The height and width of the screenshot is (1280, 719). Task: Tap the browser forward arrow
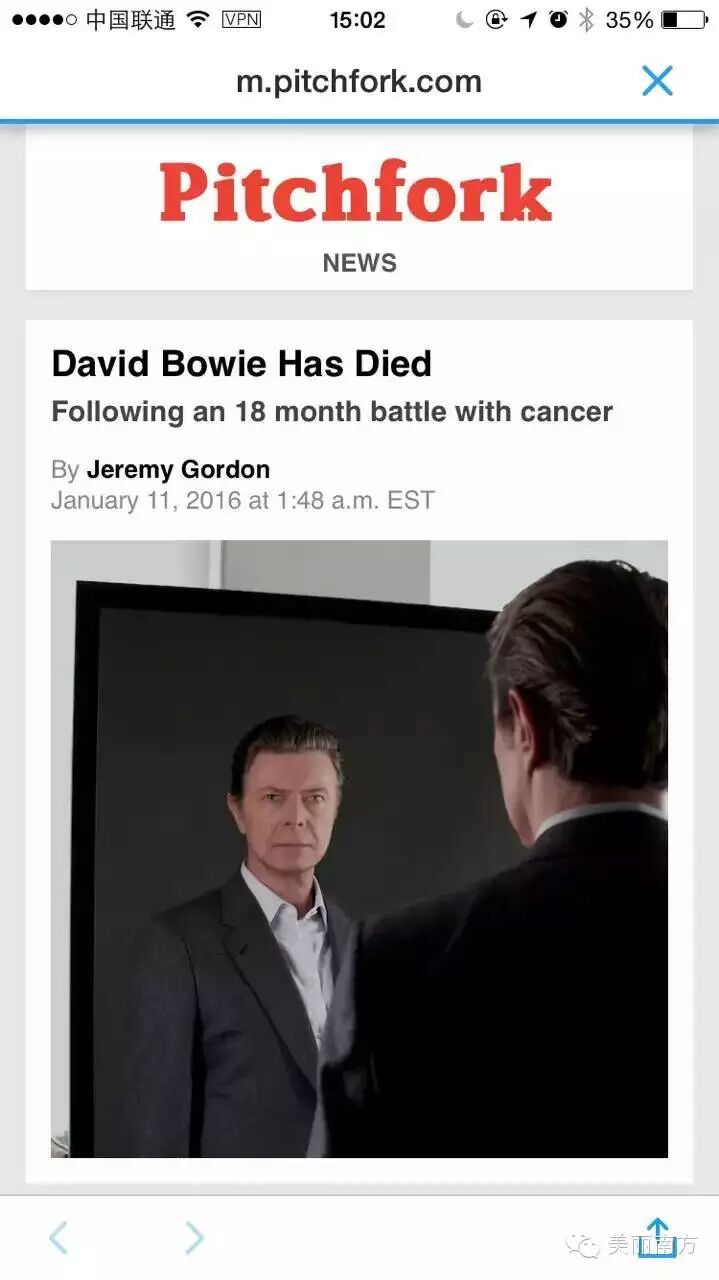click(194, 1238)
